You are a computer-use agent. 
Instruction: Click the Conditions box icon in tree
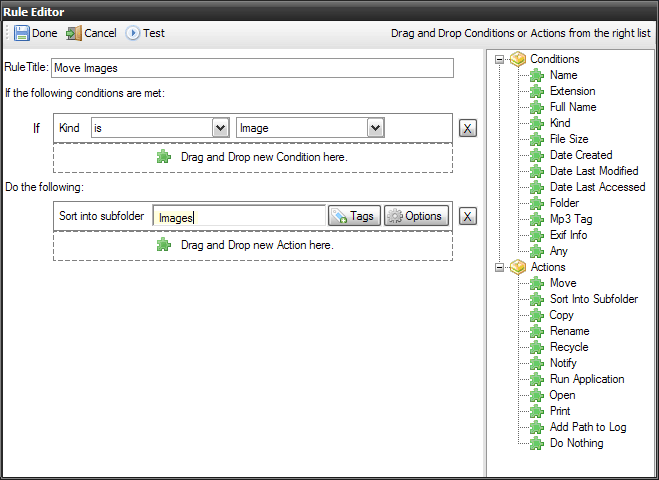point(518,59)
